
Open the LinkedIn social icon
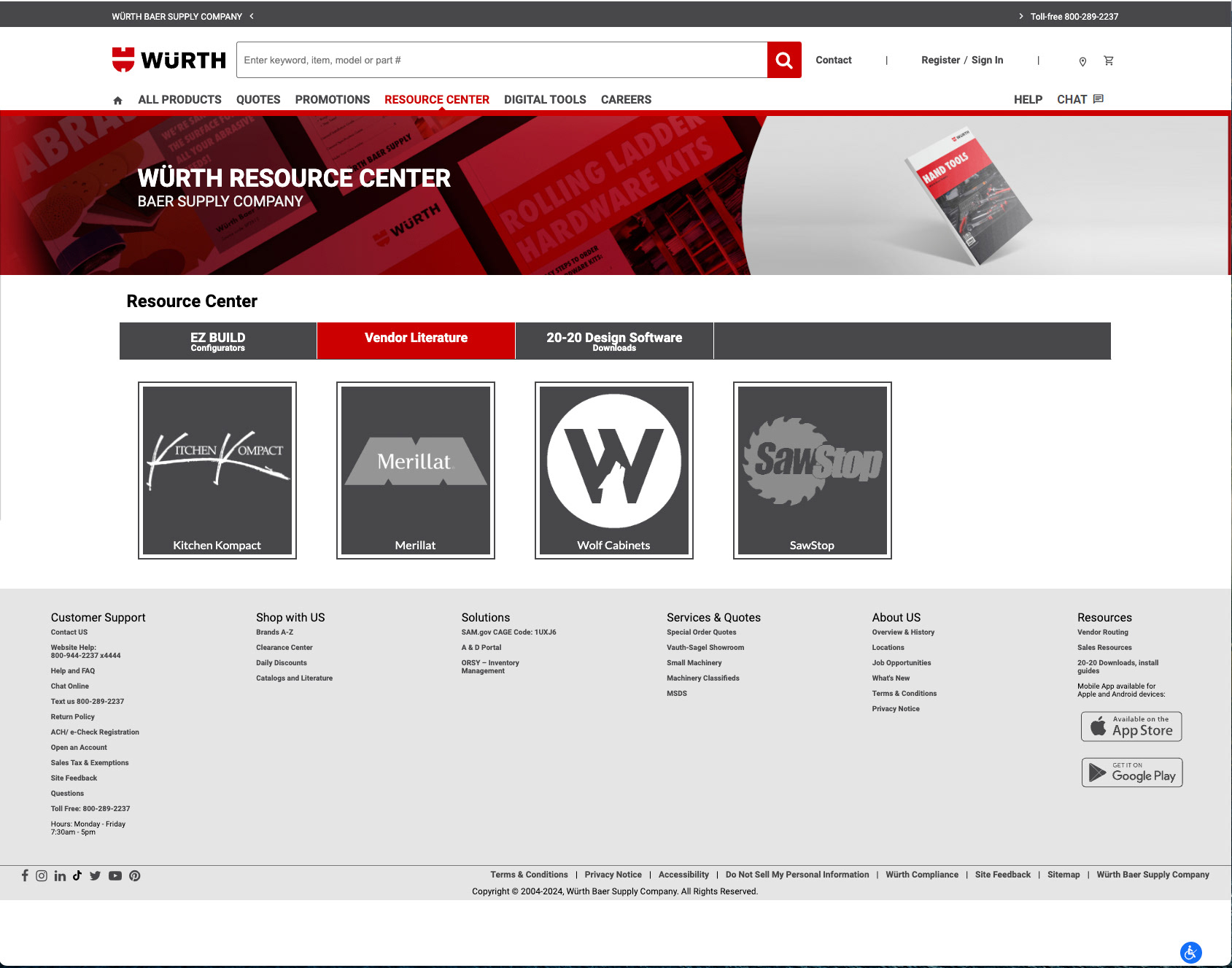60,875
